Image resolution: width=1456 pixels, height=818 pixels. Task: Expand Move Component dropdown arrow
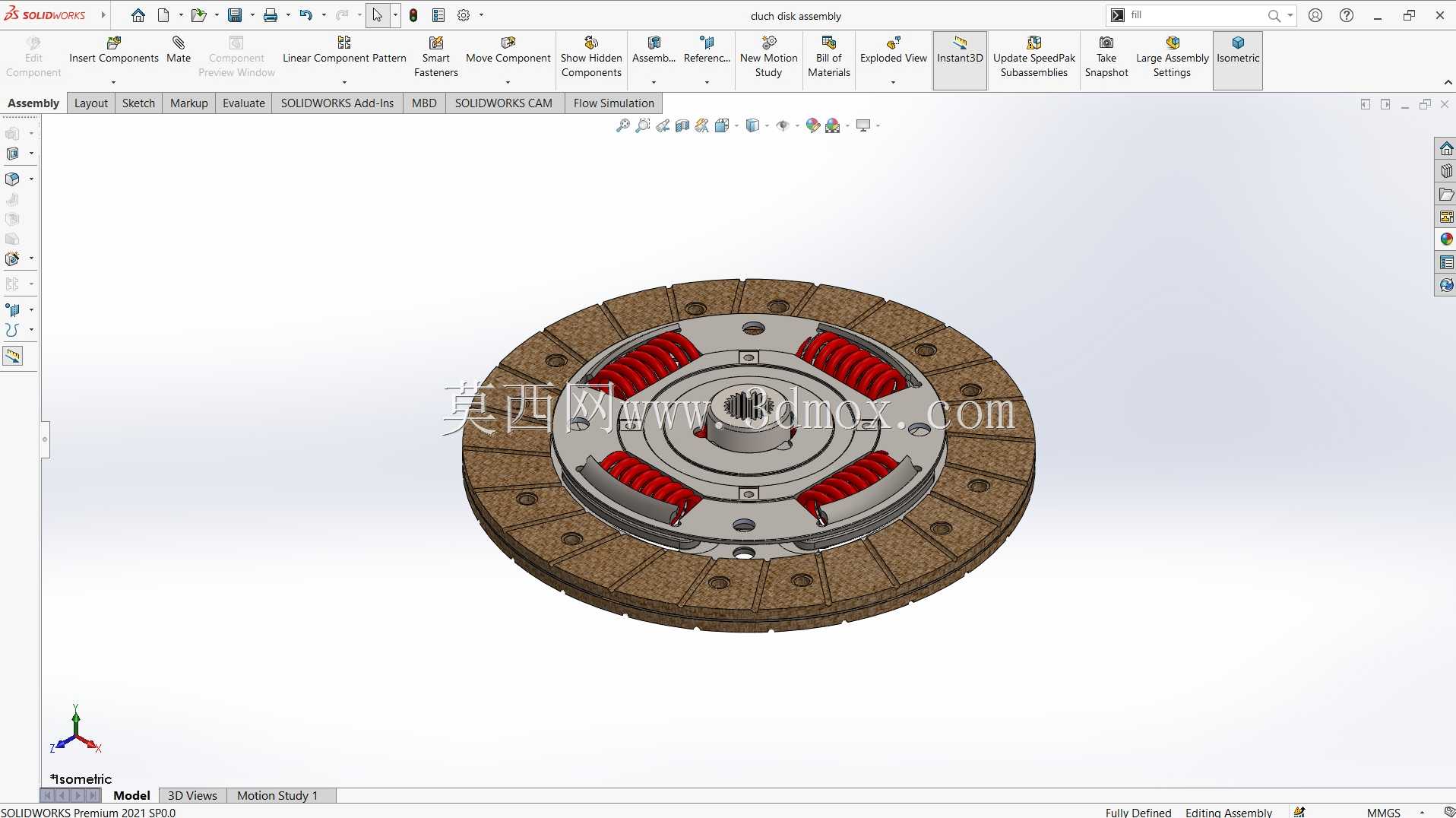click(x=508, y=82)
